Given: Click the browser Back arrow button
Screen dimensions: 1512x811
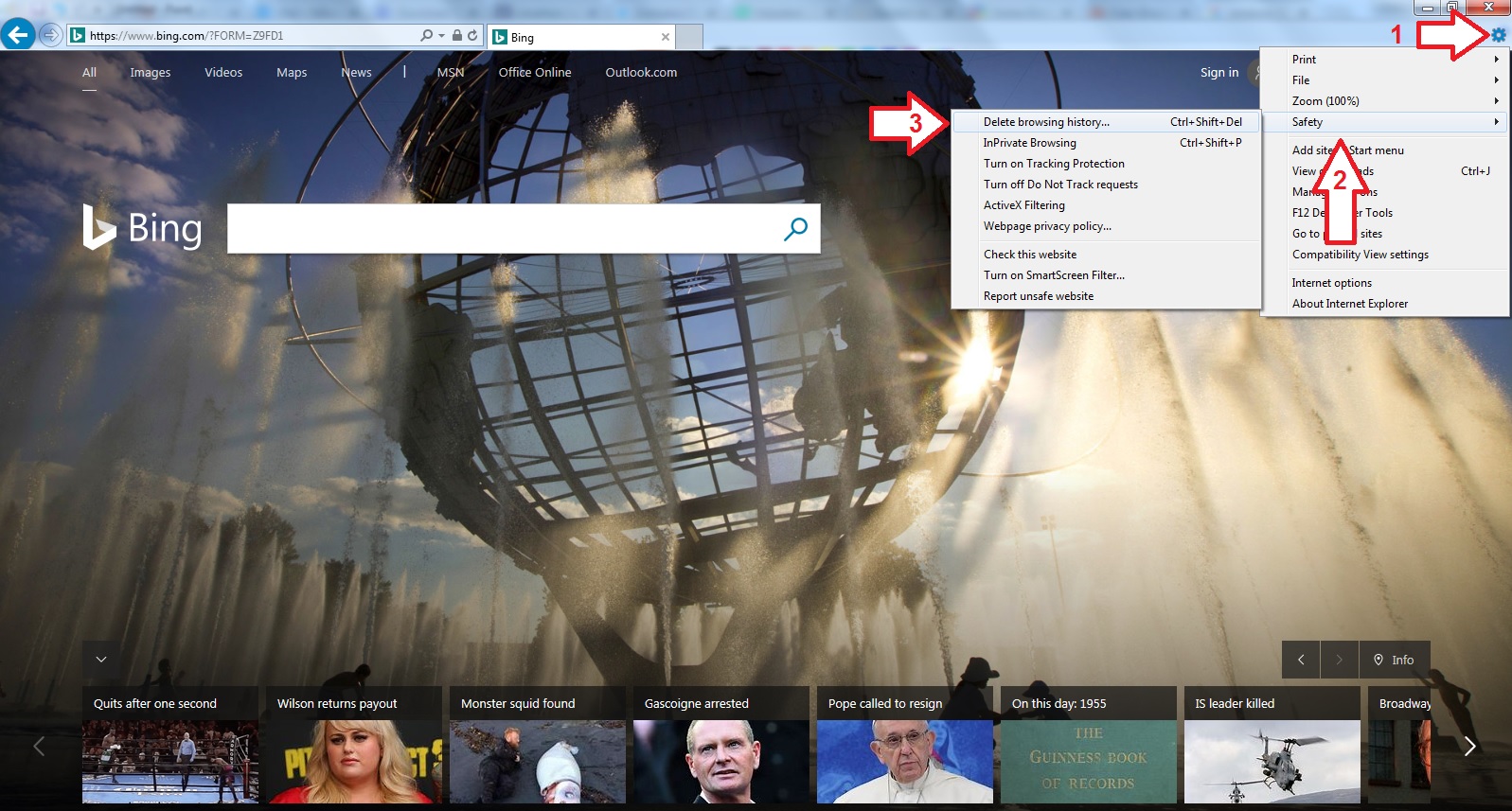Looking at the screenshot, I should pyautogui.click(x=17, y=35).
